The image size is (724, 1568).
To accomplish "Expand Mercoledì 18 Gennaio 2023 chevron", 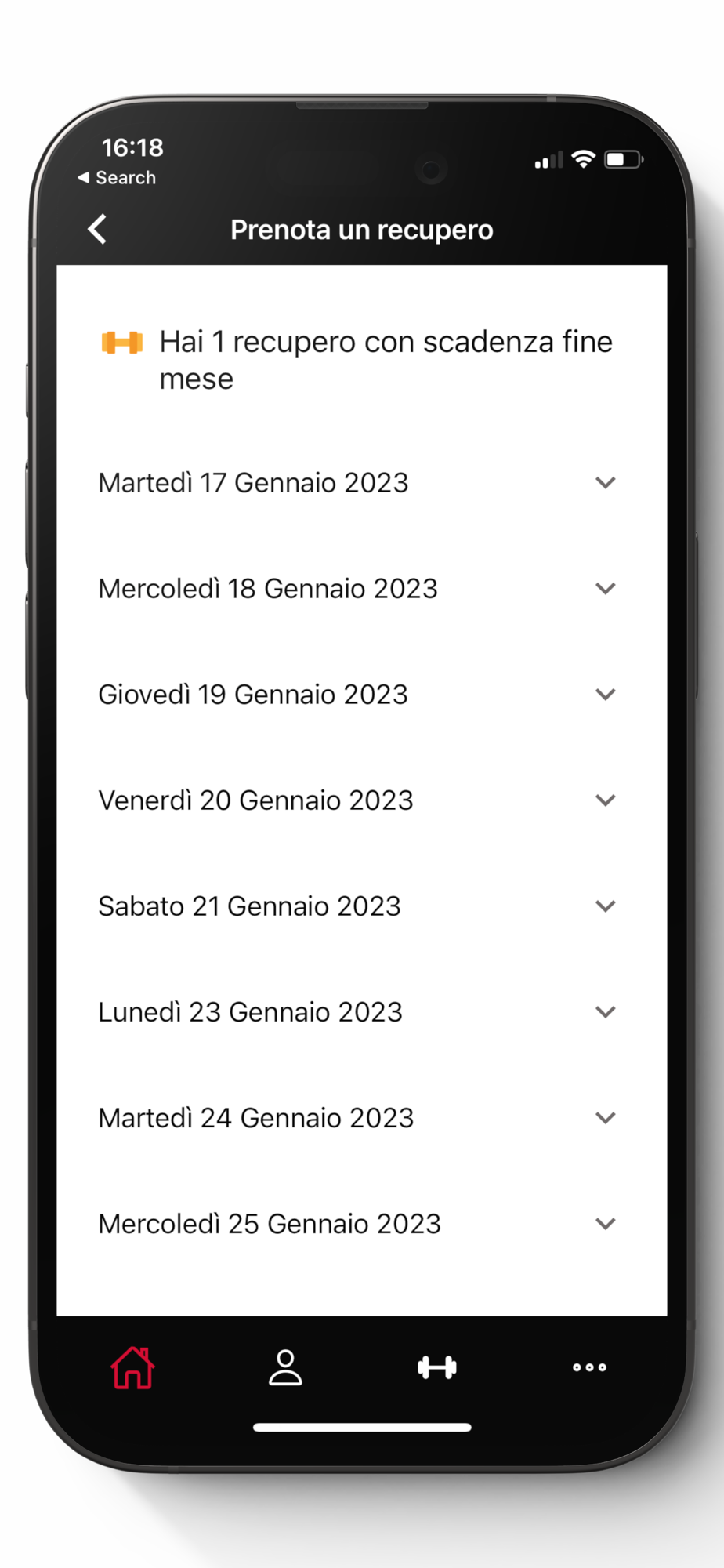I will 605,588.
